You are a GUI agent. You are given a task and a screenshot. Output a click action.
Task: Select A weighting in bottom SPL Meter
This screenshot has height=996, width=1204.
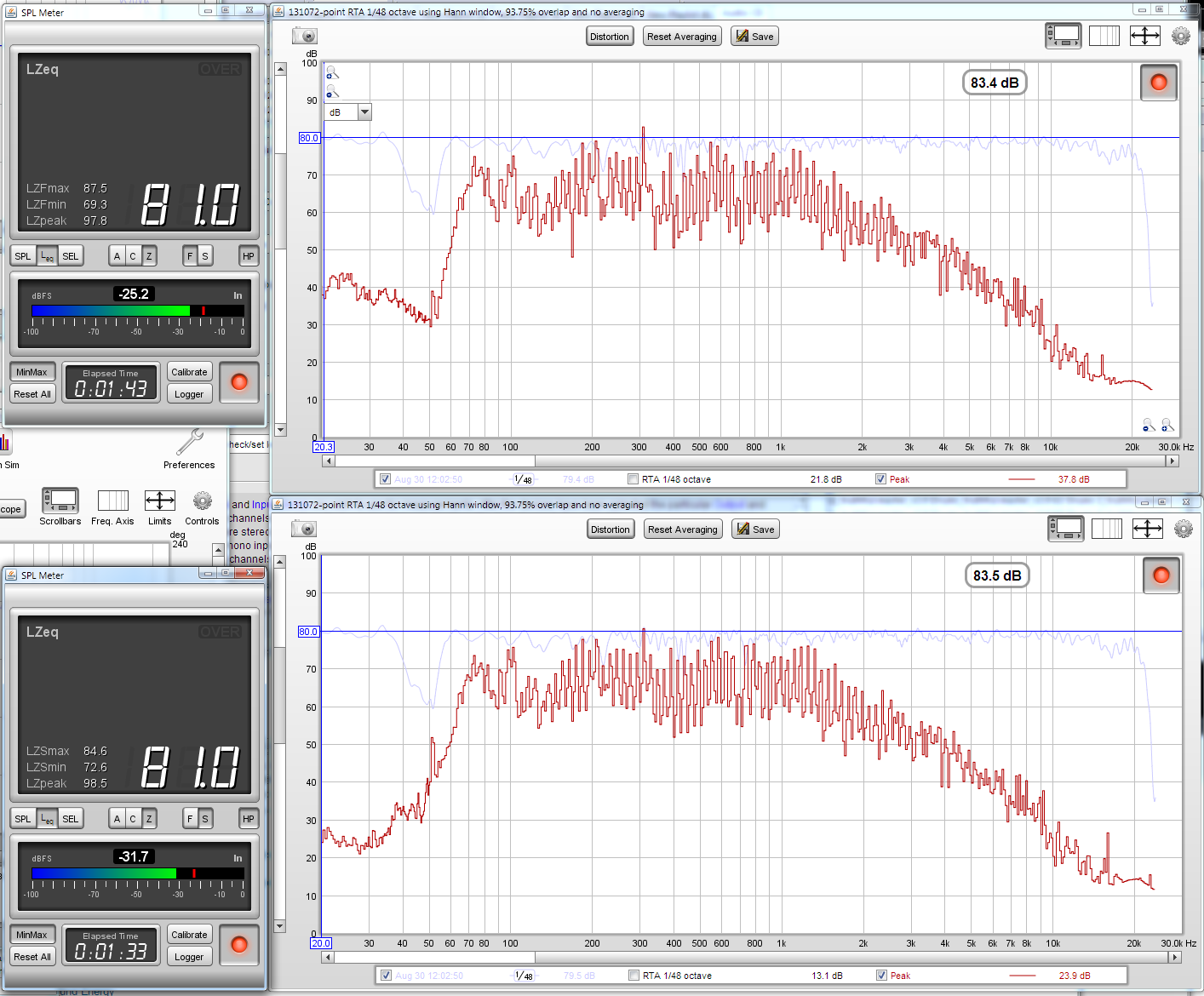(x=118, y=819)
